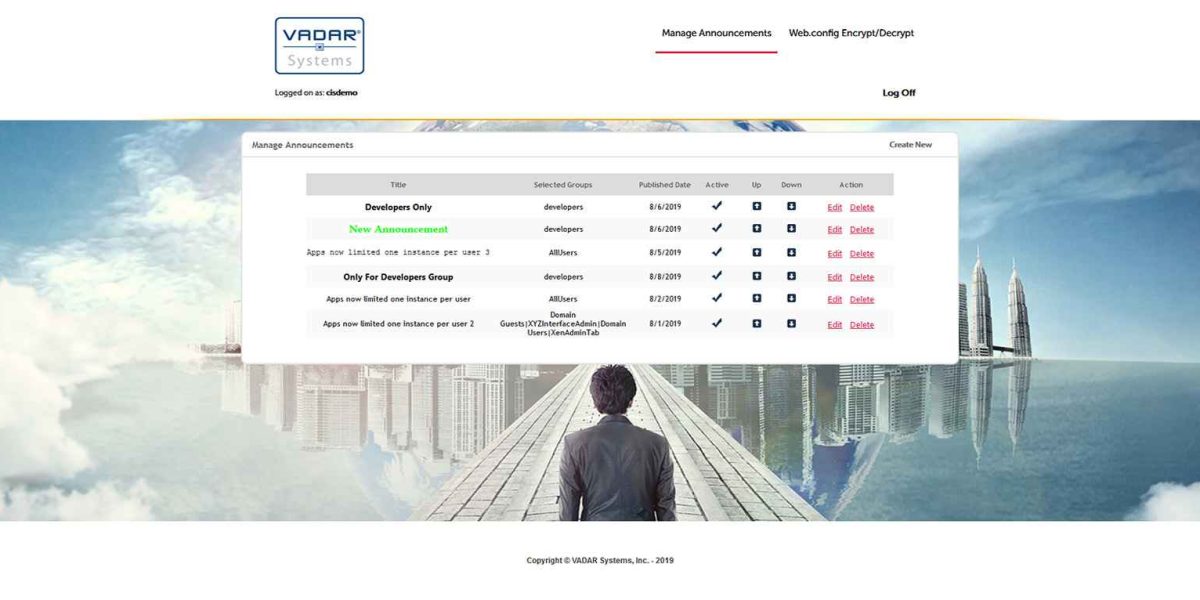1200x600 pixels.
Task: Click the VADAR Systems logo
Action: pos(319,46)
